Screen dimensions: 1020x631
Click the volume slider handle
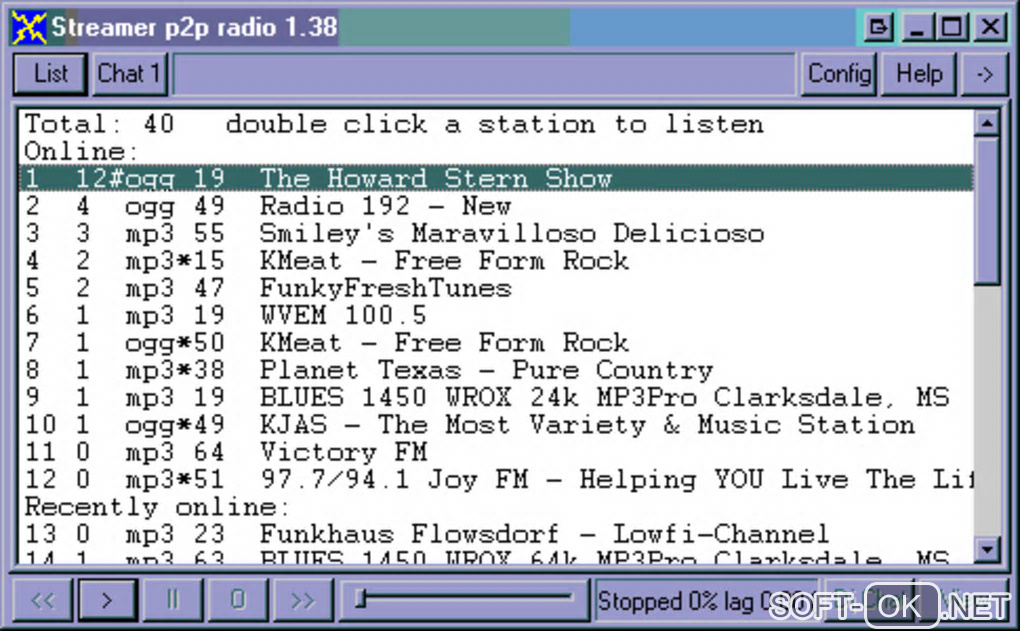(361, 598)
